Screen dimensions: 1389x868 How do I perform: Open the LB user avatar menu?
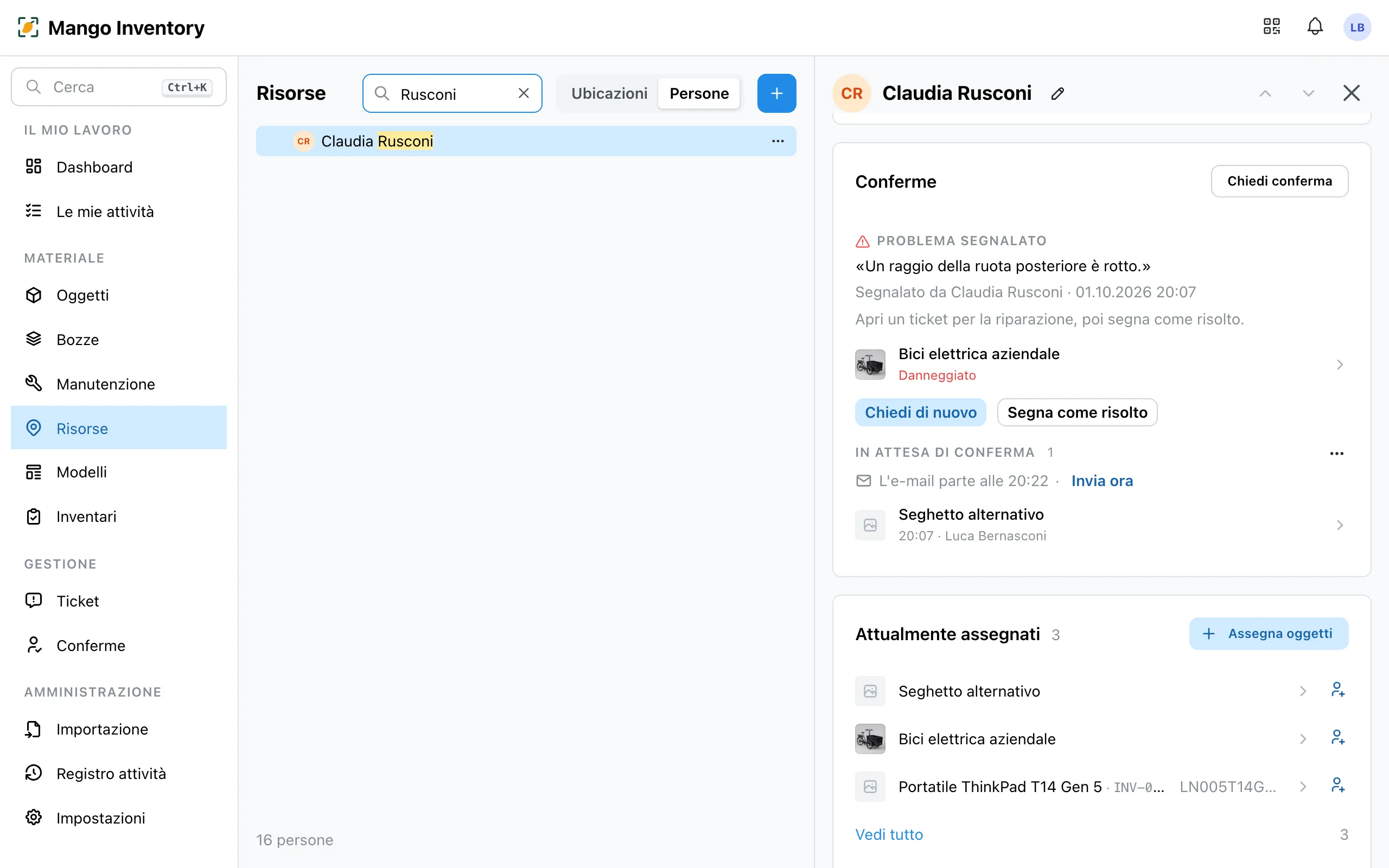(1357, 28)
